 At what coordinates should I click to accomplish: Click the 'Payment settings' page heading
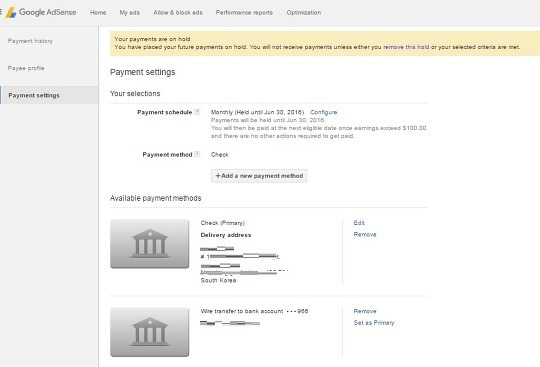pos(143,72)
